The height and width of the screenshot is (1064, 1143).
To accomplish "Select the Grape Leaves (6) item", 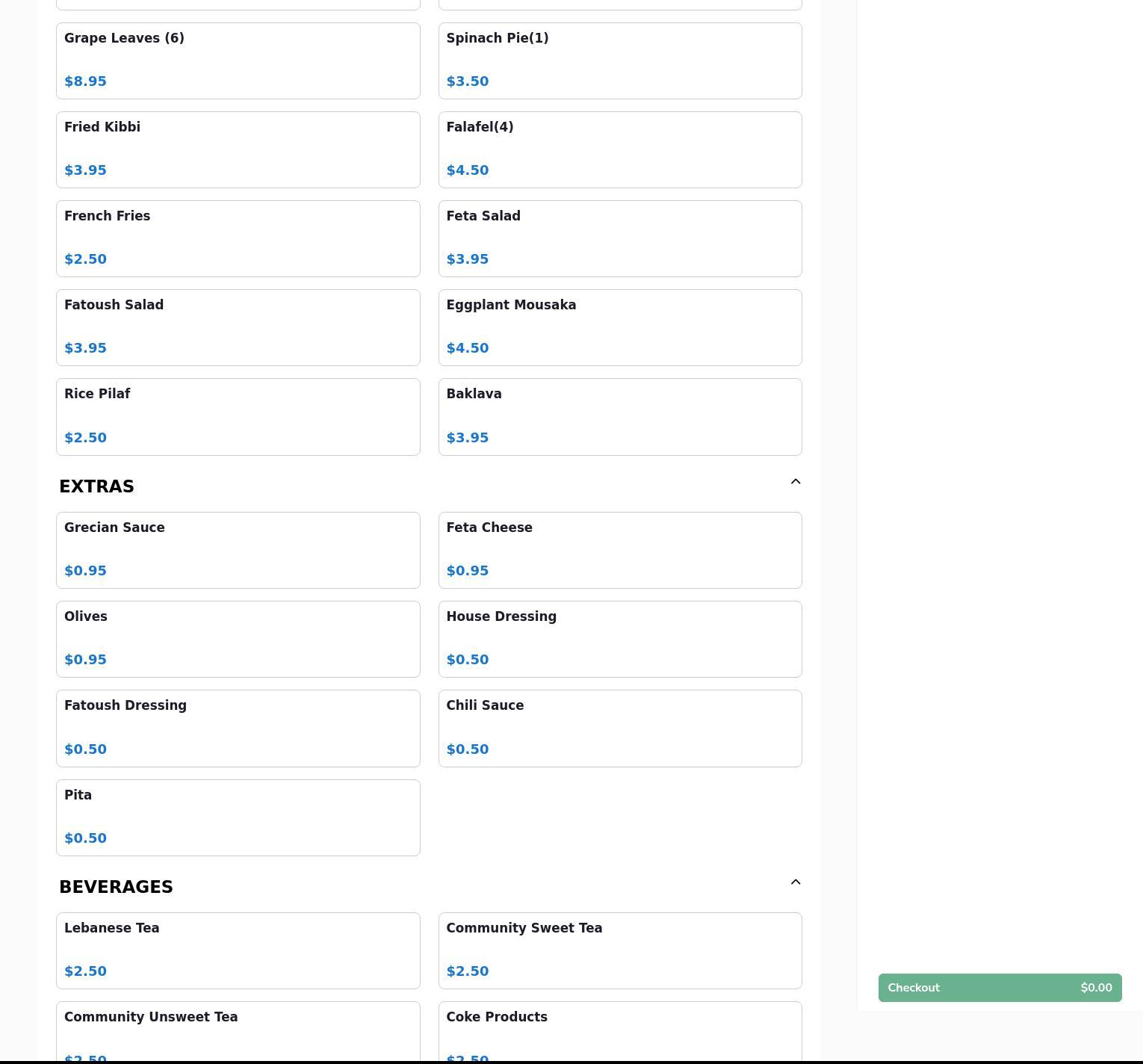I will coord(238,61).
